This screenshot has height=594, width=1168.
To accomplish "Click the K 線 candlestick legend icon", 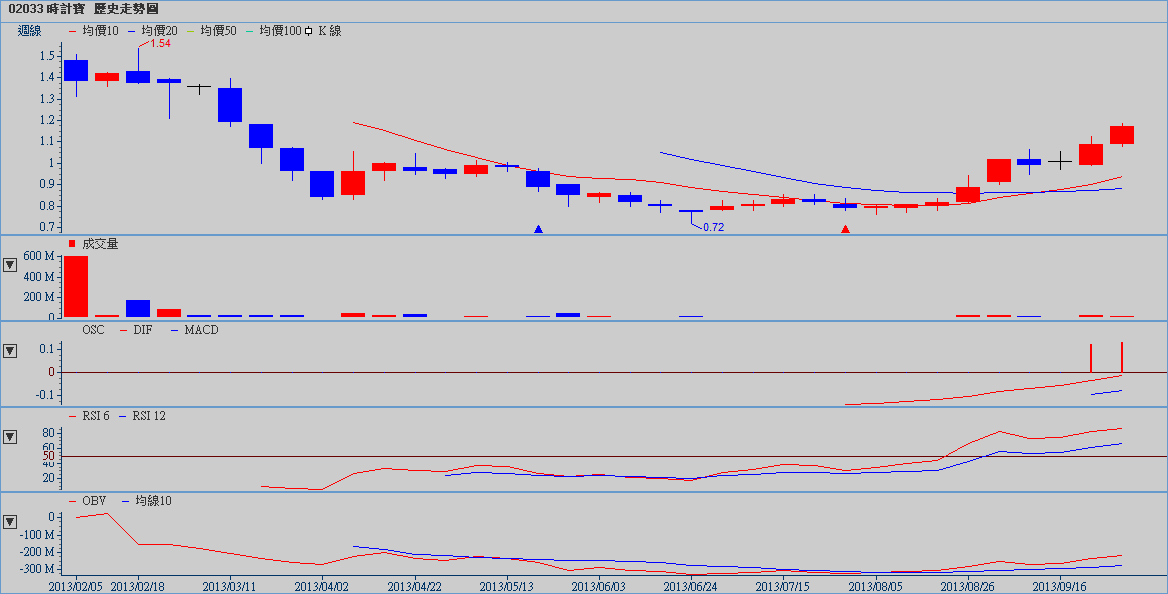I will [309, 31].
